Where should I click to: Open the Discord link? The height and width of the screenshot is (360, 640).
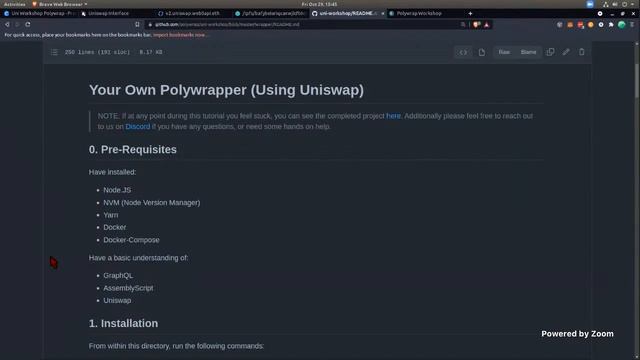pyautogui.click(x=138, y=127)
